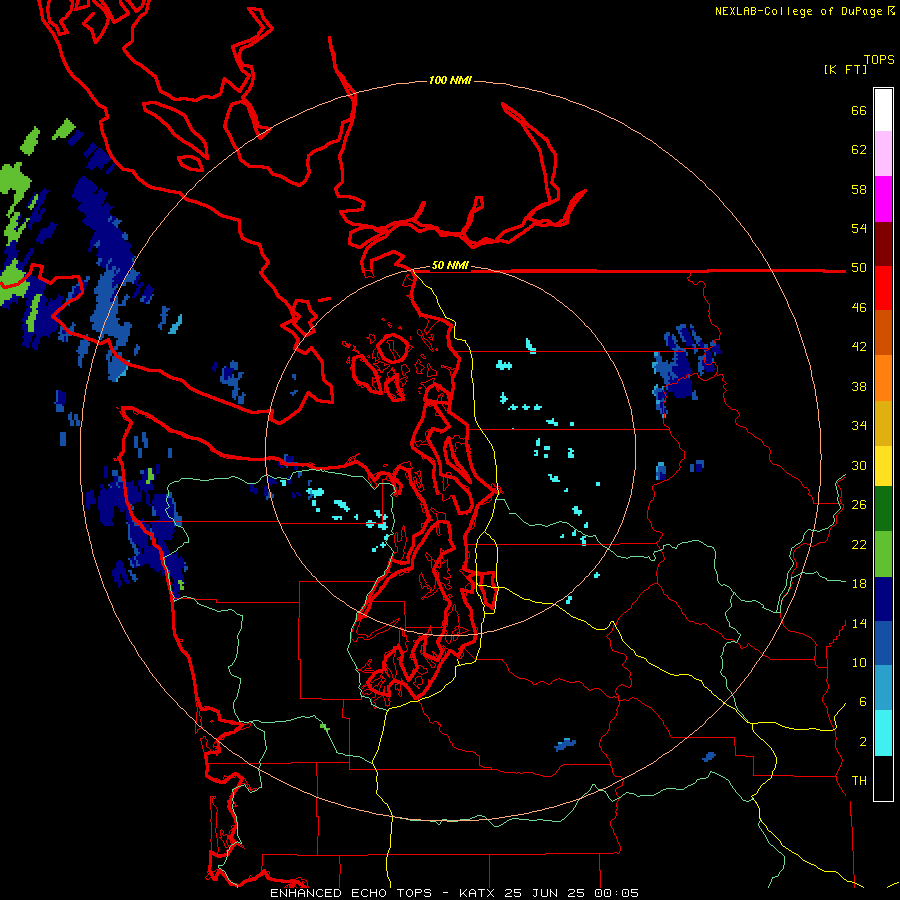Click the "25 JUN 25 00:05" timestamp
This screenshot has height=900, width=900.
(x=571, y=893)
